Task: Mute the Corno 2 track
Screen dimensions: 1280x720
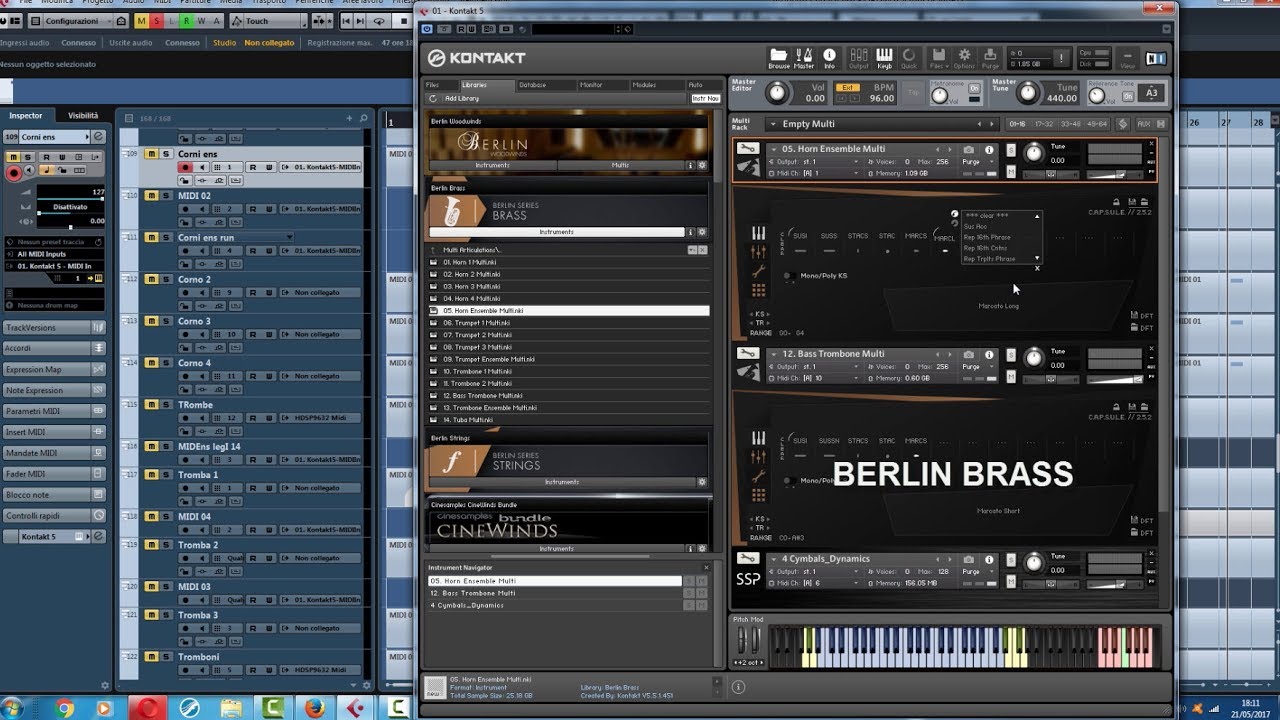Action: pyautogui.click(x=151, y=279)
